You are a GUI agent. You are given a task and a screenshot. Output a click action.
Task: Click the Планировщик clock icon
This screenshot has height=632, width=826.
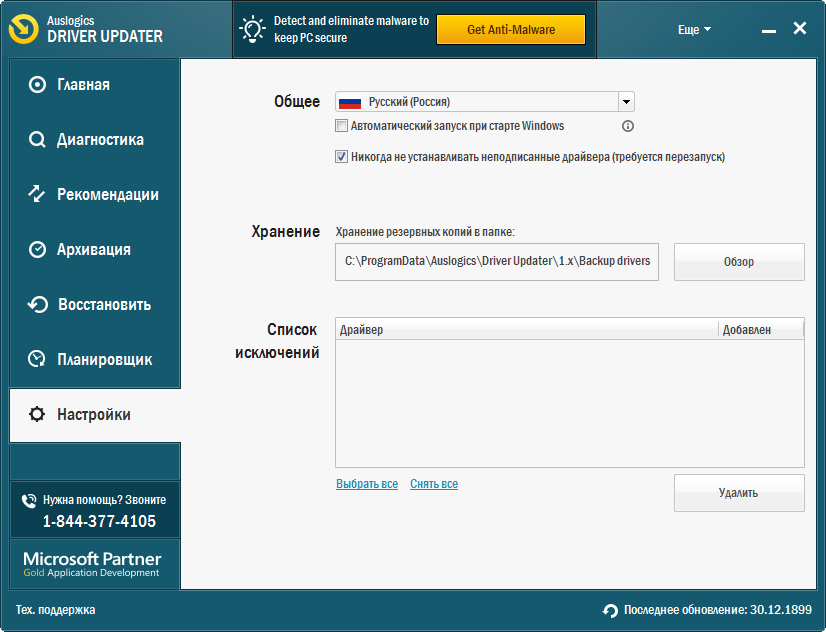pos(37,359)
